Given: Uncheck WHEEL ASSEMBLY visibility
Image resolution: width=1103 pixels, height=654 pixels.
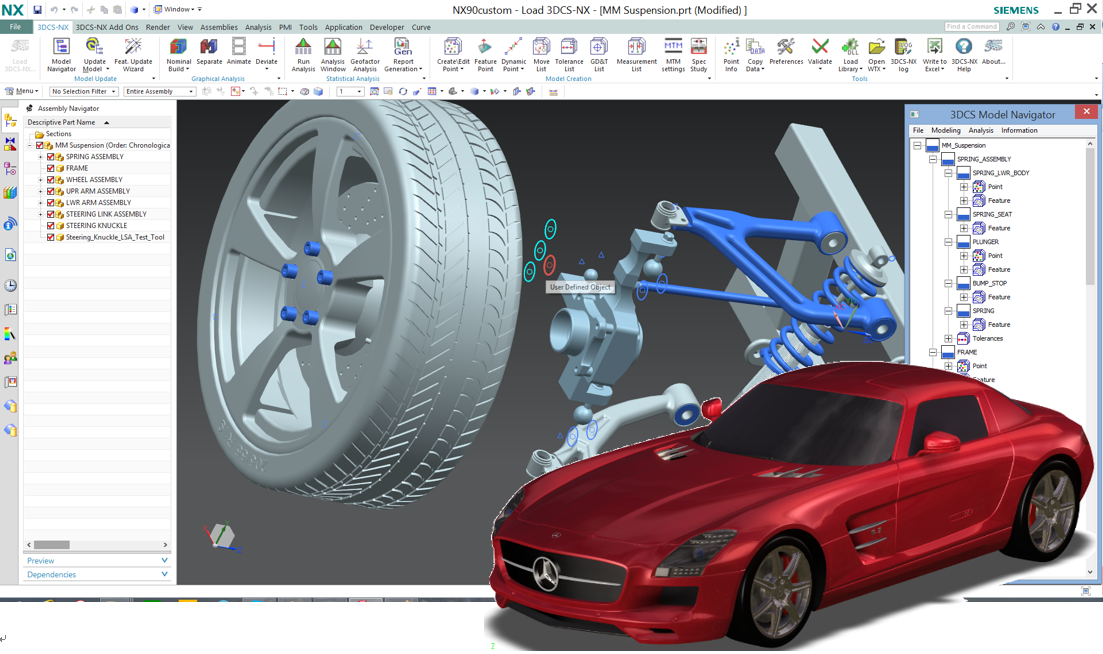Looking at the screenshot, I should click(x=51, y=180).
